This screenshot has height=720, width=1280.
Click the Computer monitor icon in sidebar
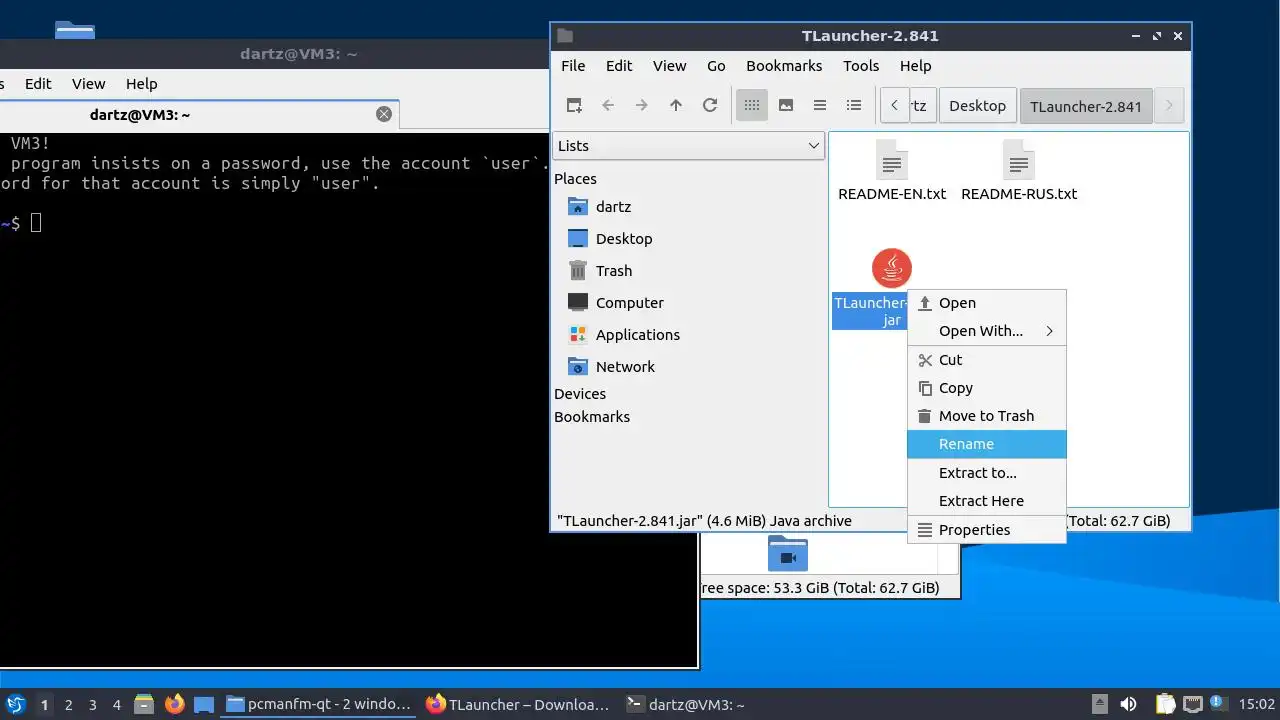click(x=578, y=303)
